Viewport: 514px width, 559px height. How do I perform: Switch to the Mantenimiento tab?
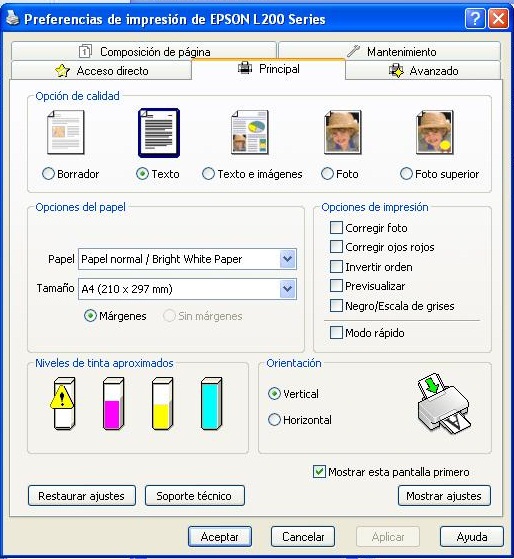(x=390, y=51)
